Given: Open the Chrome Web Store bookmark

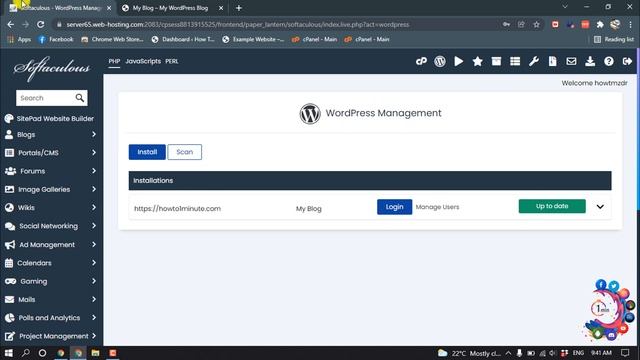Looking at the screenshot, I should click(112, 40).
